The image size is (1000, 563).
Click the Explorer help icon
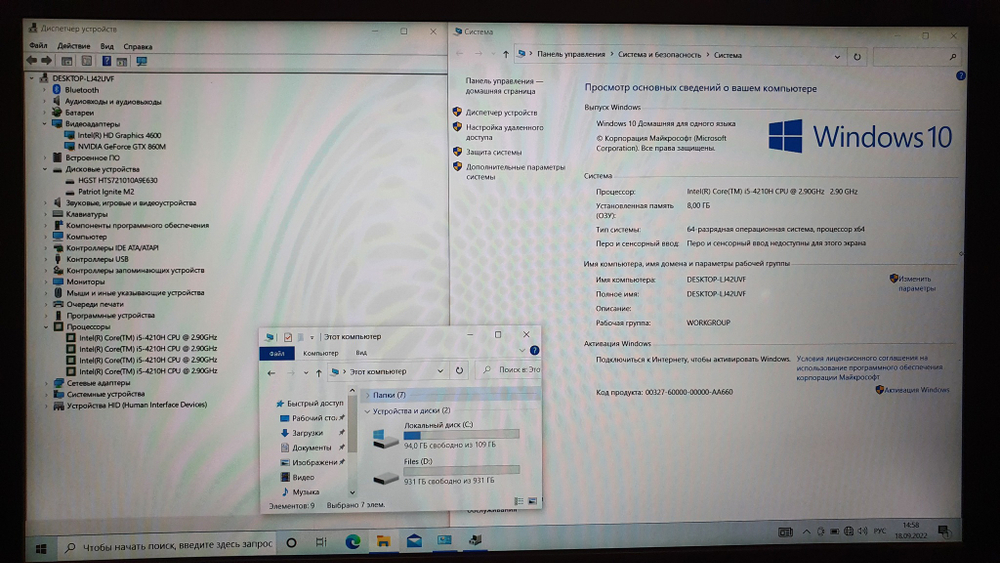click(x=534, y=350)
